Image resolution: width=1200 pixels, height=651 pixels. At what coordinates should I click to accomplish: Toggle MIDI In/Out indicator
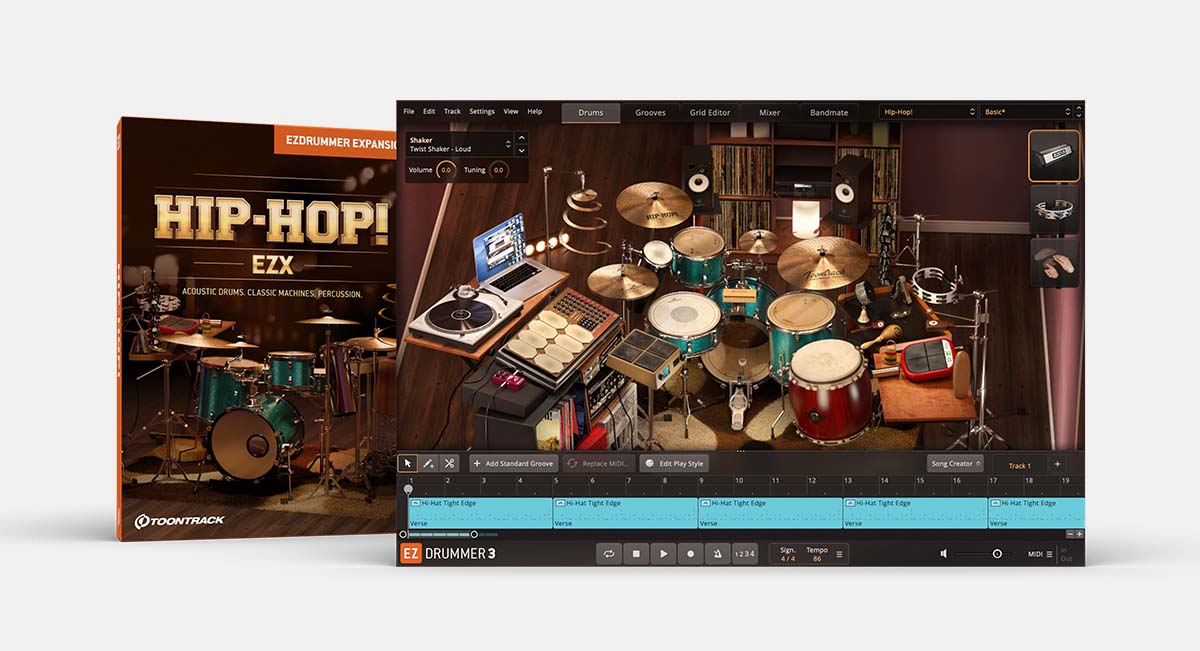tap(1066, 553)
